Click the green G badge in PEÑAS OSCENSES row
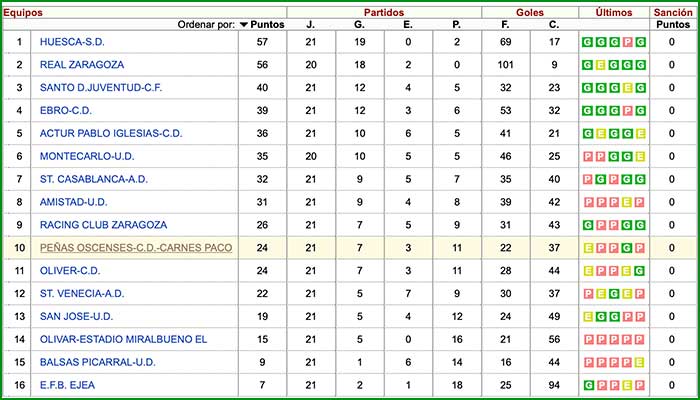700x400 pixels. pos(627,248)
